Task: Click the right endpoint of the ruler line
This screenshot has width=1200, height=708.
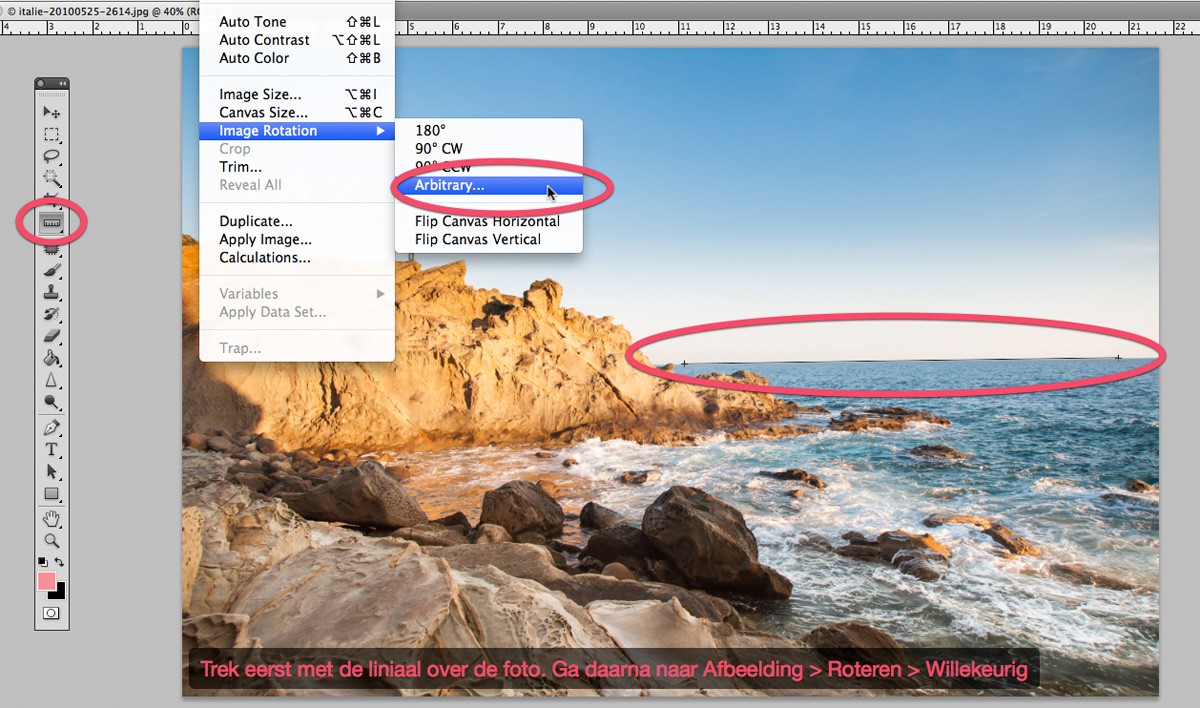Action: [x=1118, y=357]
